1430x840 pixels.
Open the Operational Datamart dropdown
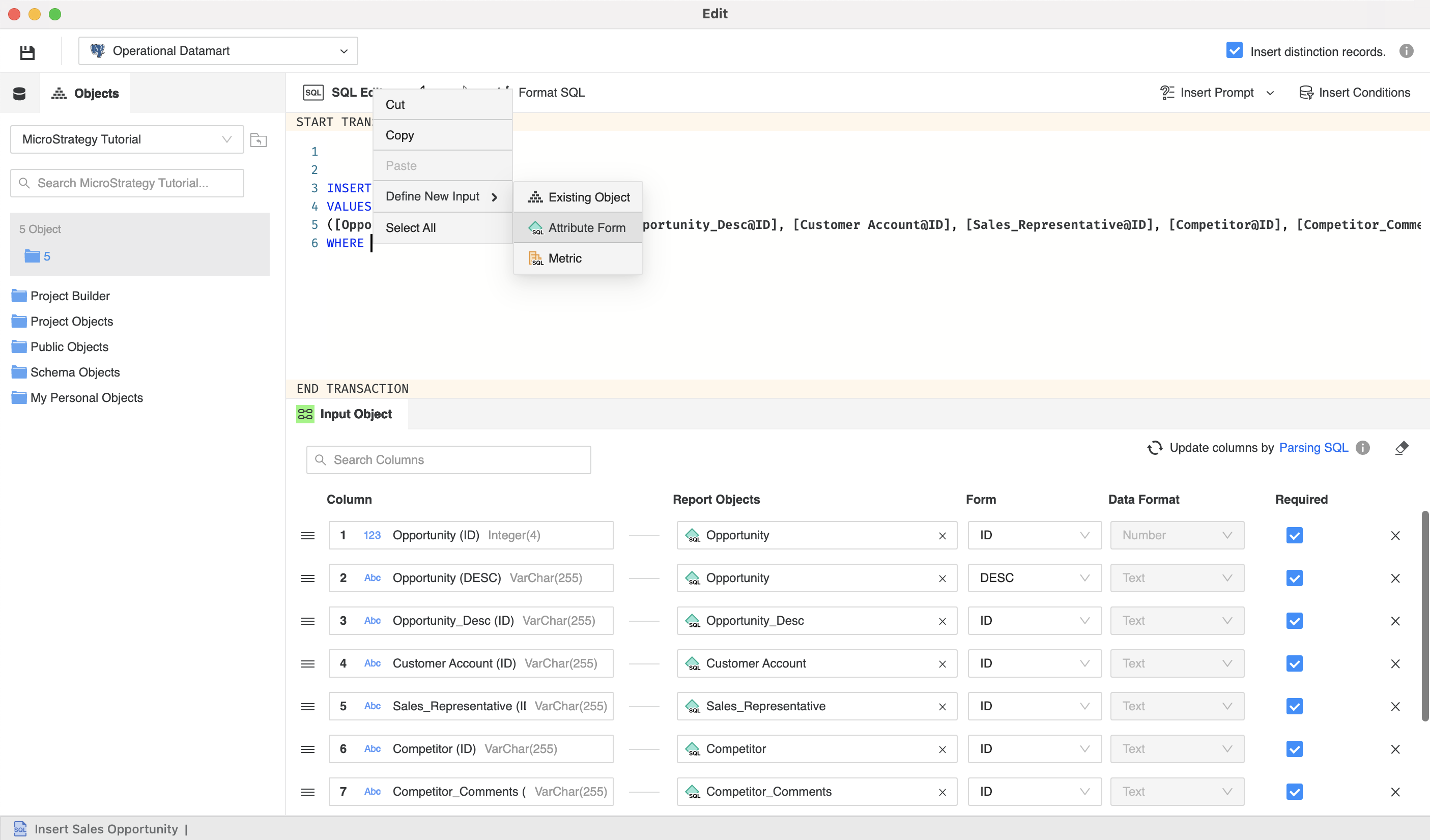coord(218,51)
